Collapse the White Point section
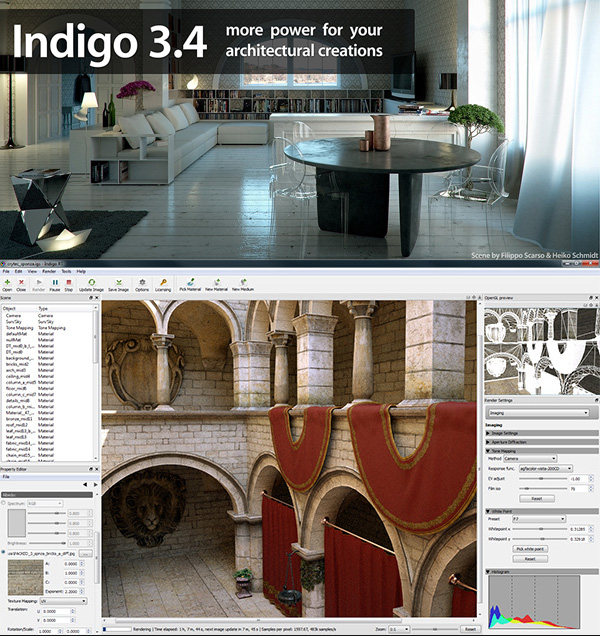This screenshot has width=600, height=636. [x=542, y=511]
